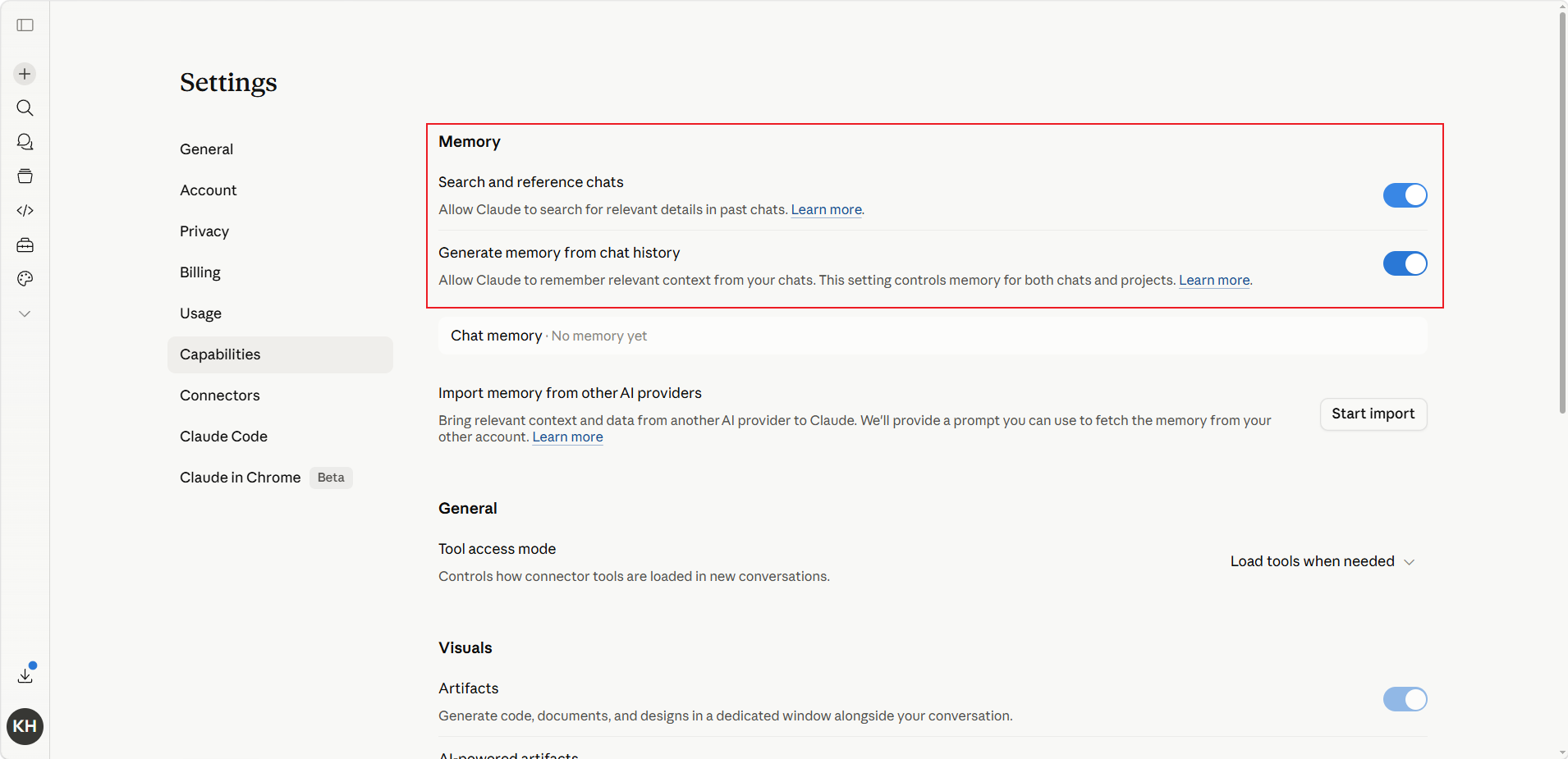The width and height of the screenshot is (1568, 759).
Task: Open Learn more link under import memory
Action: [x=567, y=437]
